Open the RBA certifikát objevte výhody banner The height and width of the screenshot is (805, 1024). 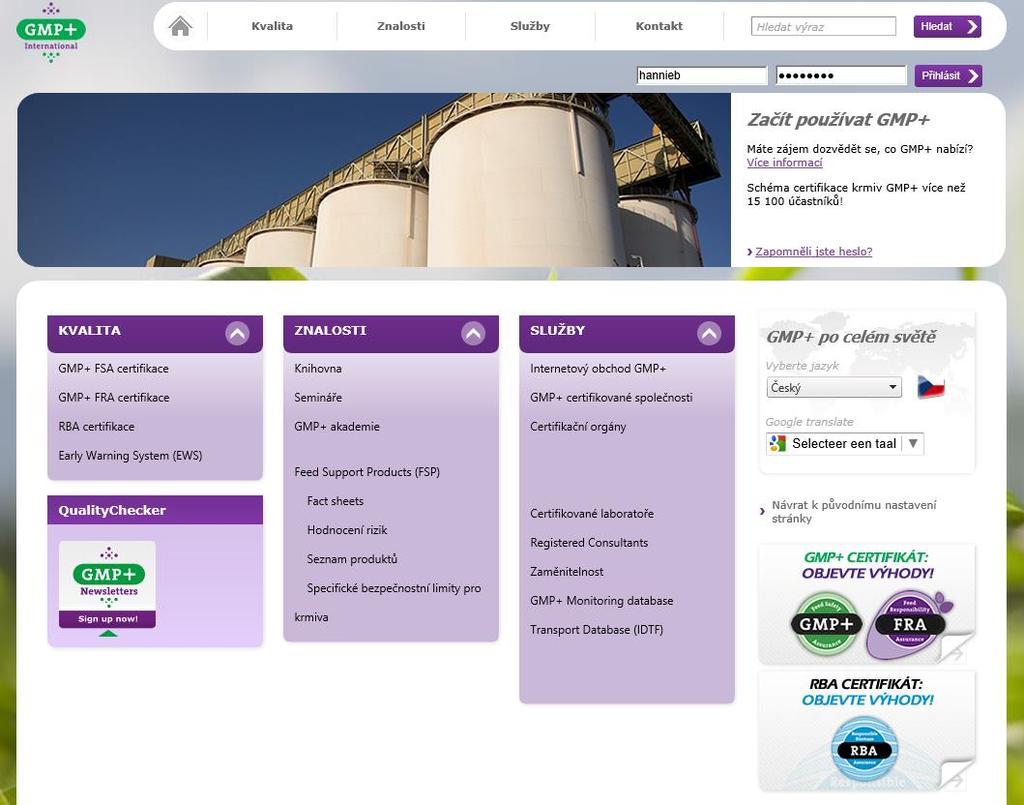click(867, 731)
